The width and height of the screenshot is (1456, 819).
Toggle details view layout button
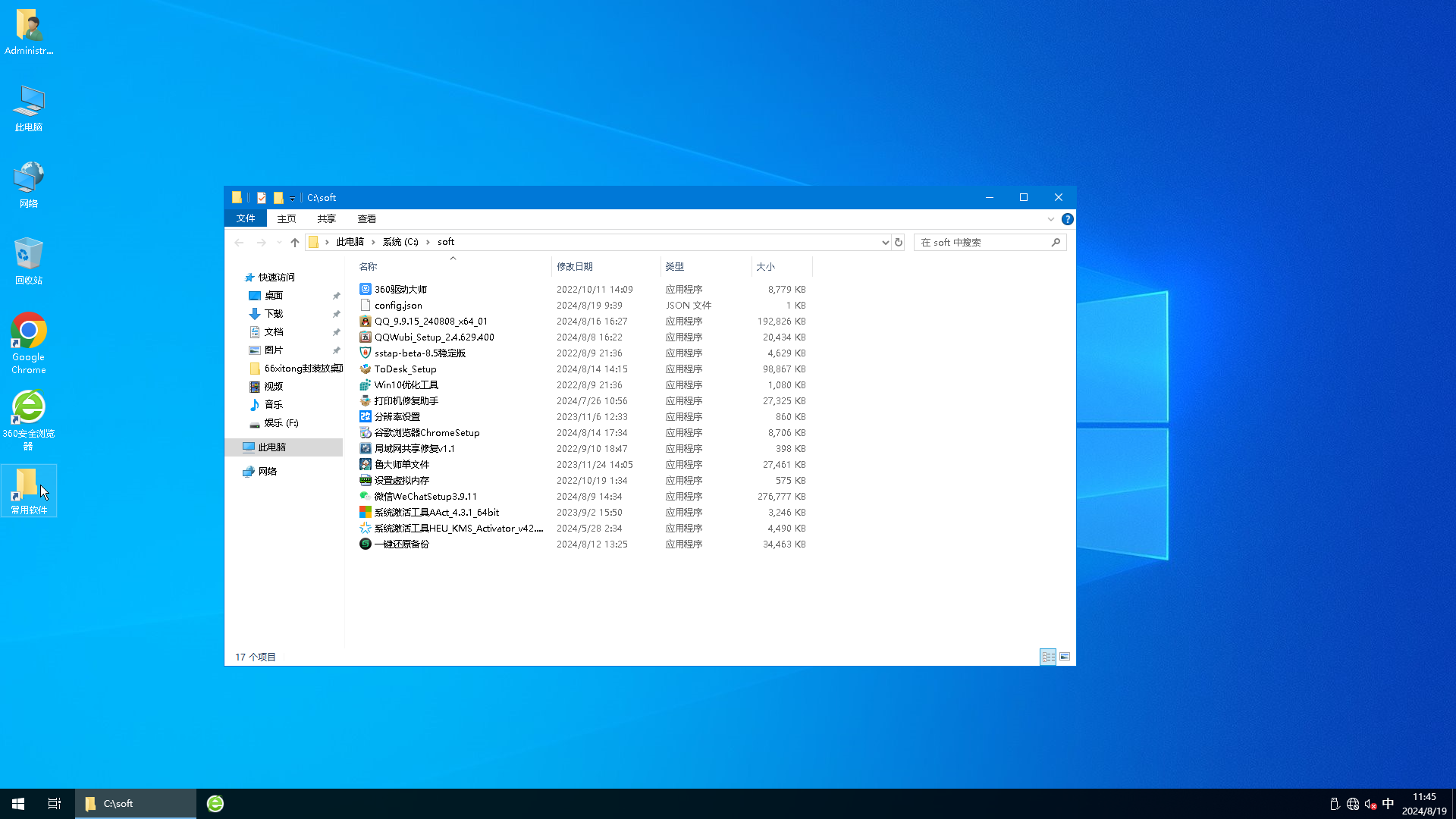(1048, 656)
